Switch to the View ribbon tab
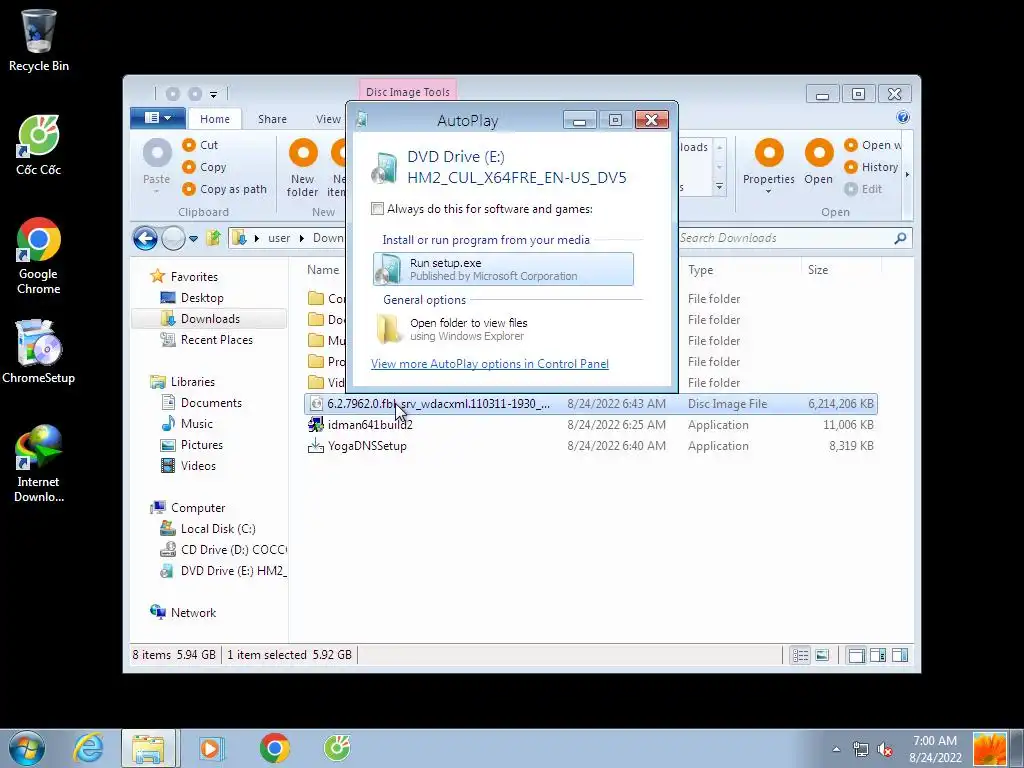The height and width of the screenshot is (768, 1024). coord(328,119)
